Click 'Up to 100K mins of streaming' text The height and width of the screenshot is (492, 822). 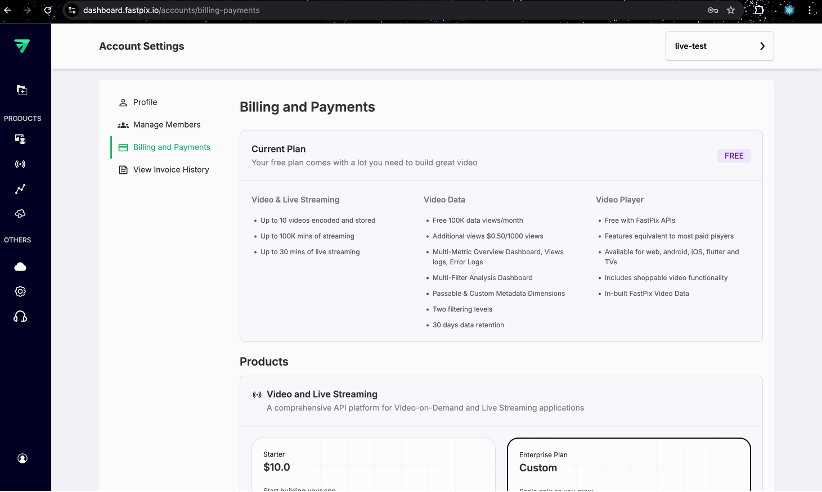pos(307,236)
